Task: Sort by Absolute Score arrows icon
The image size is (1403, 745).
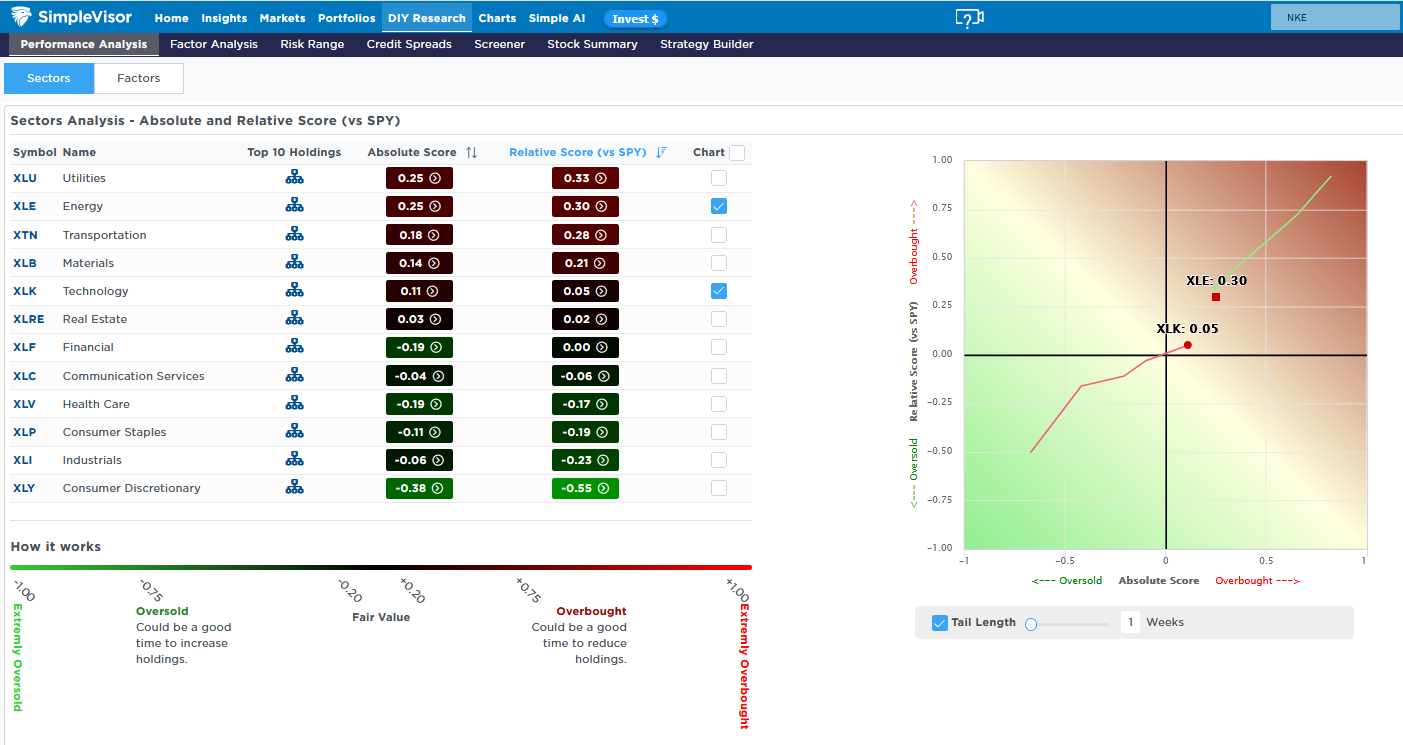Action: pyautogui.click(x=471, y=152)
